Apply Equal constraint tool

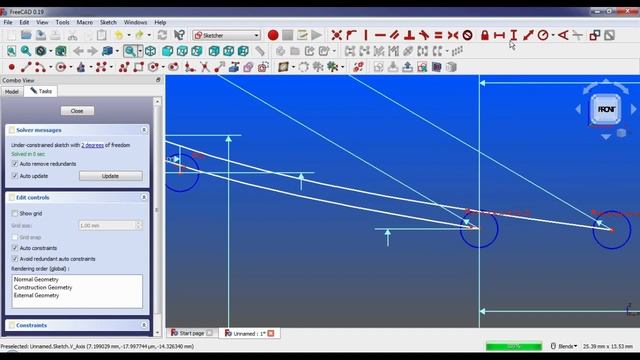click(438, 35)
